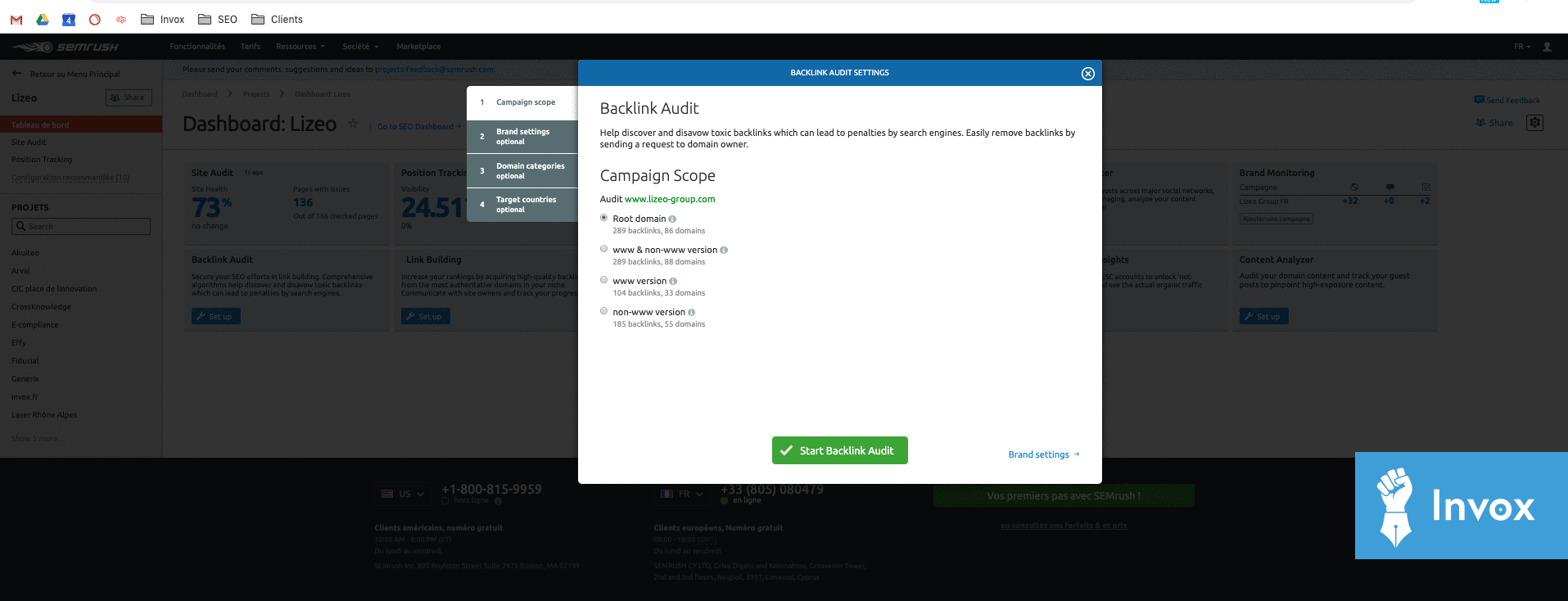Image resolution: width=1568 pixels, height=601 pixels.
Task: Open consultez nos forfaits et prix link
Action: (1064, 526)
